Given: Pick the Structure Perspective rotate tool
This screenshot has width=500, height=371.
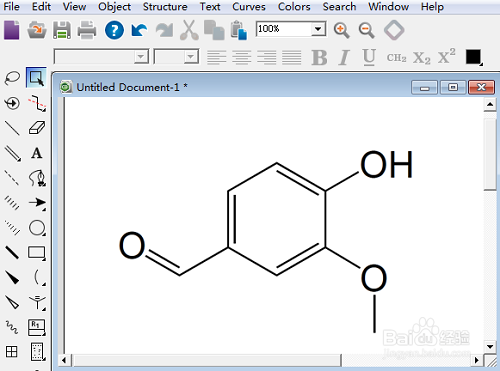Looking at the screenshot, I should coord(12,103).
